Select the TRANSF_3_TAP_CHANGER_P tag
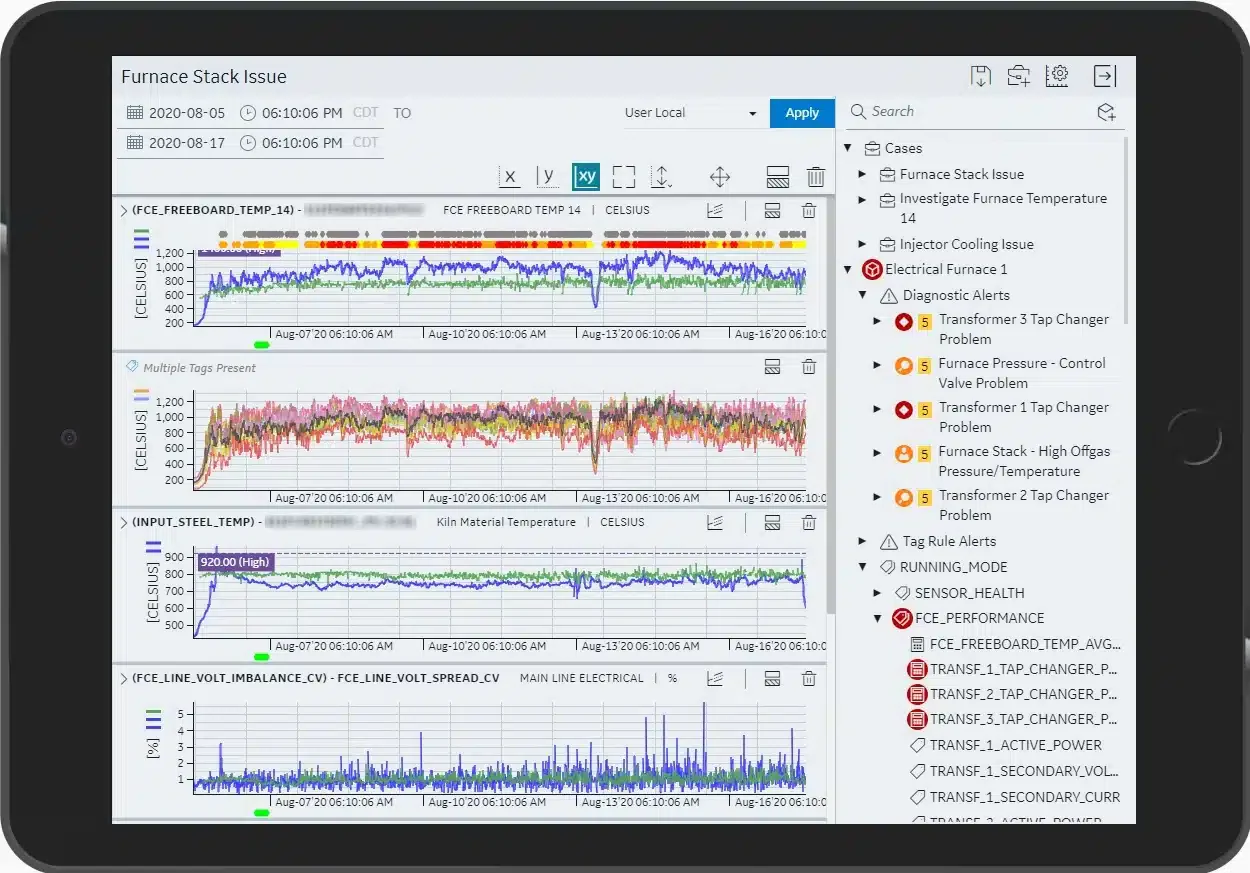 (1024, 719)
